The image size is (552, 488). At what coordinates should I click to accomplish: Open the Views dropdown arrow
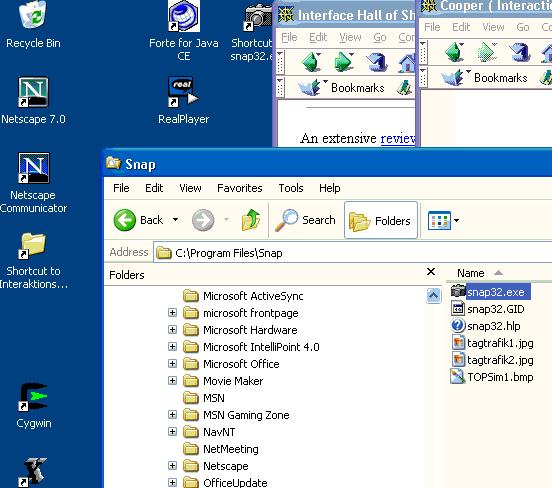click(x=457, y=220)
